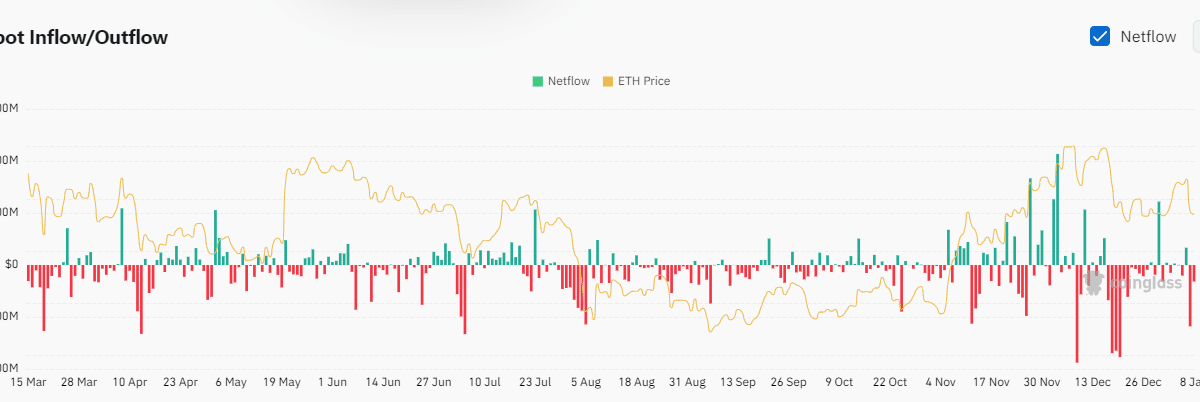Viewport: 1200px width, 402px height.
Task: Click the 15 Mar date label
Action: tap(28, 382)
